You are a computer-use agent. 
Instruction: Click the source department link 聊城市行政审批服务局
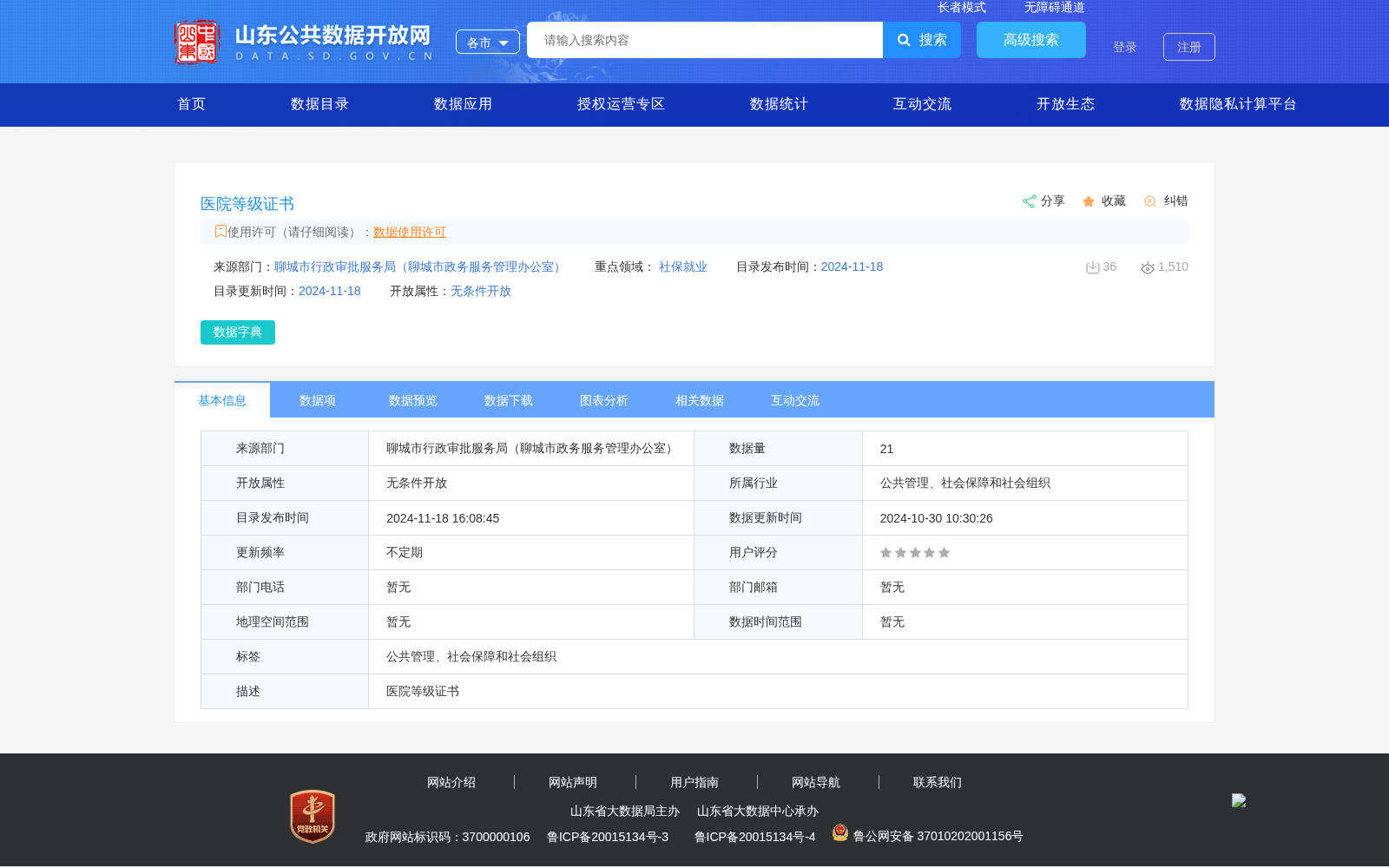420,266
